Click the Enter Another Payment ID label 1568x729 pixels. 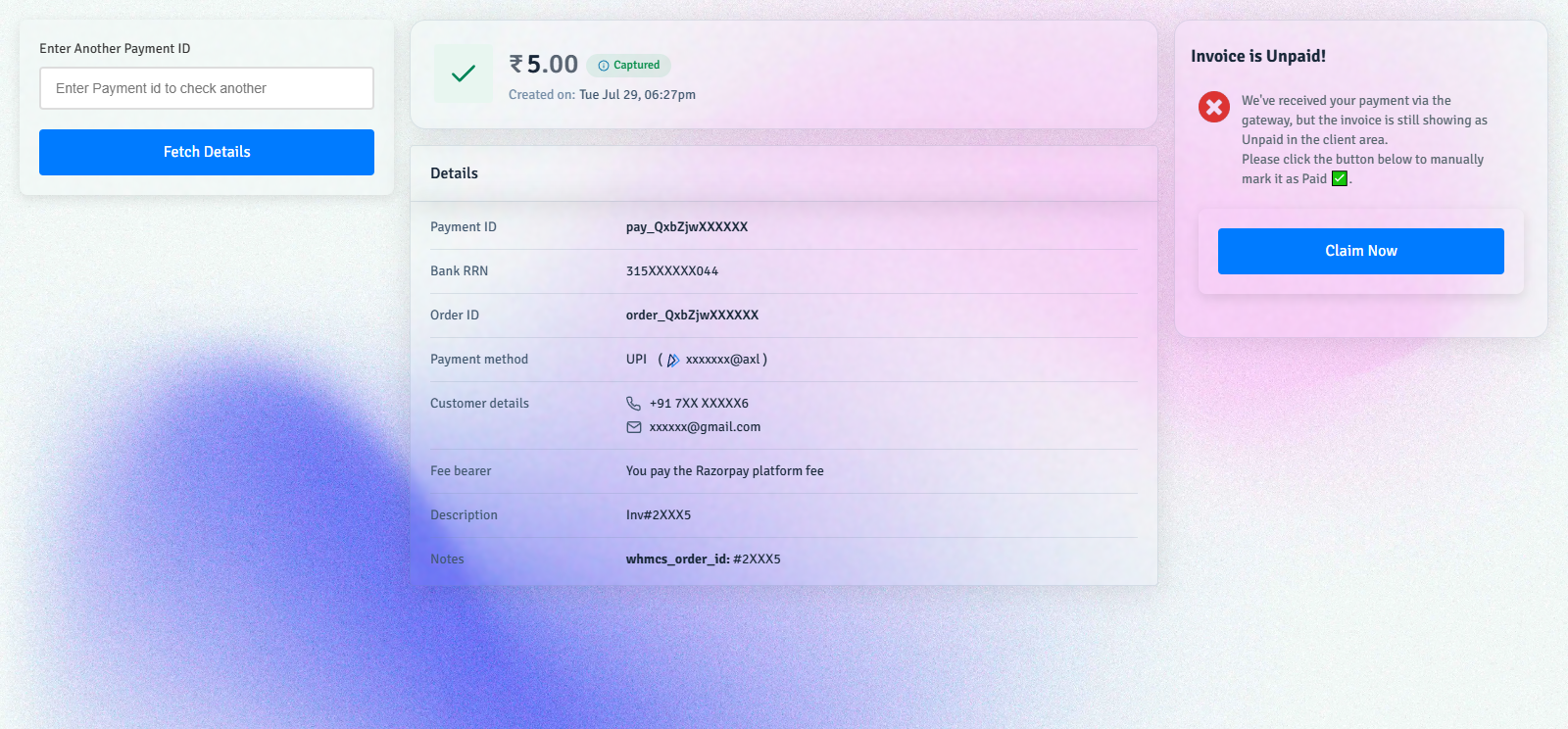(x=115, y=49)
